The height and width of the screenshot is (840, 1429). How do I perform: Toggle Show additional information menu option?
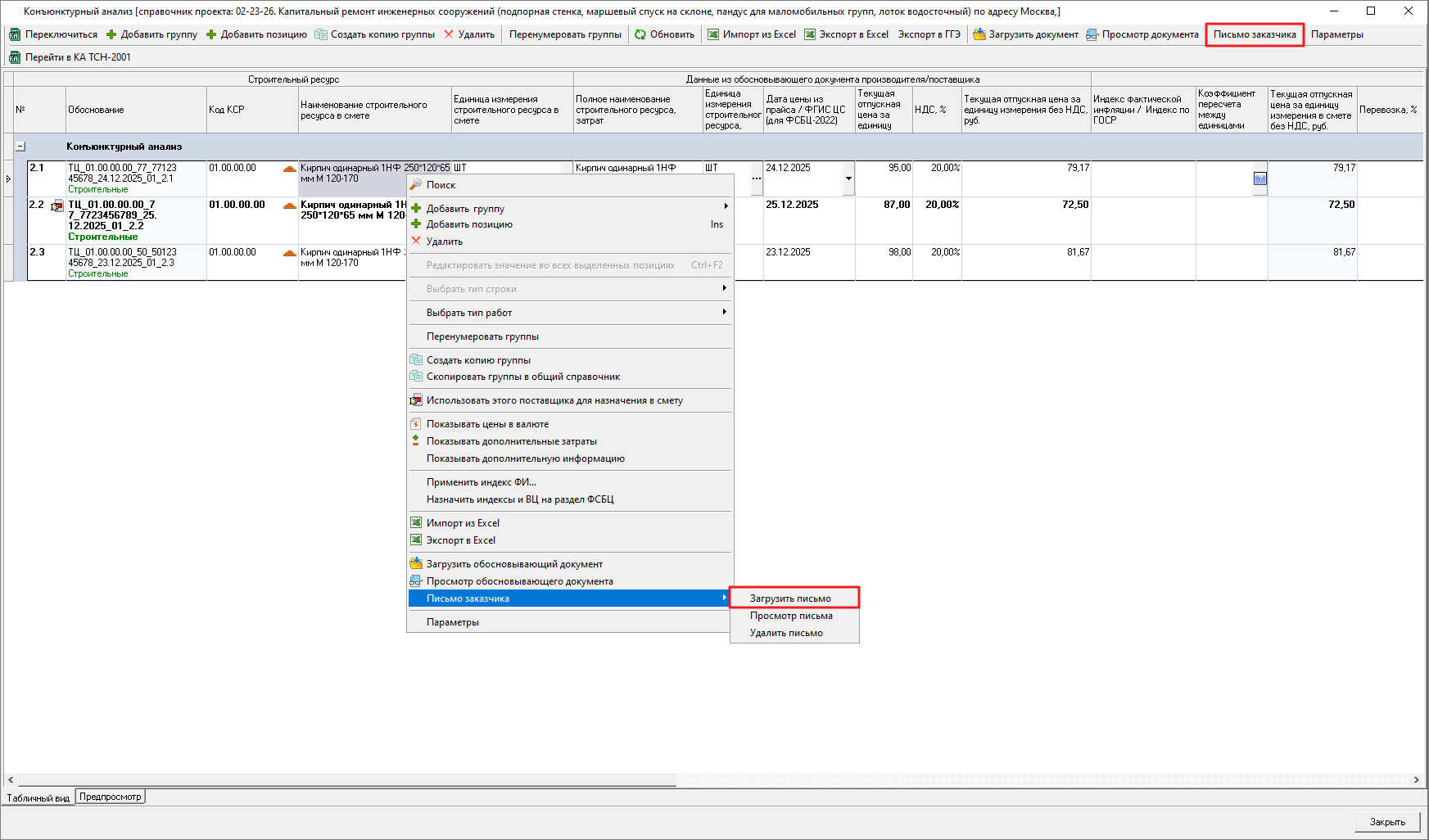pos(525,458)
